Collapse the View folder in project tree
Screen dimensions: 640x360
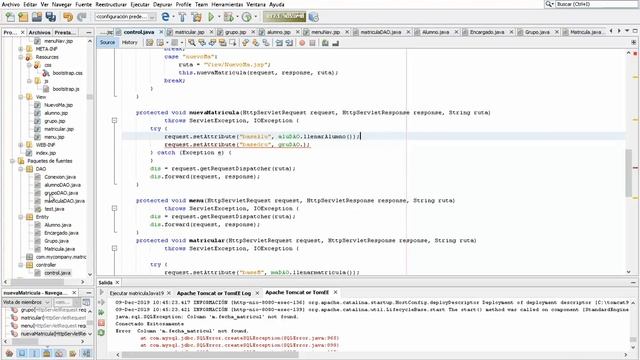[21, 97]
